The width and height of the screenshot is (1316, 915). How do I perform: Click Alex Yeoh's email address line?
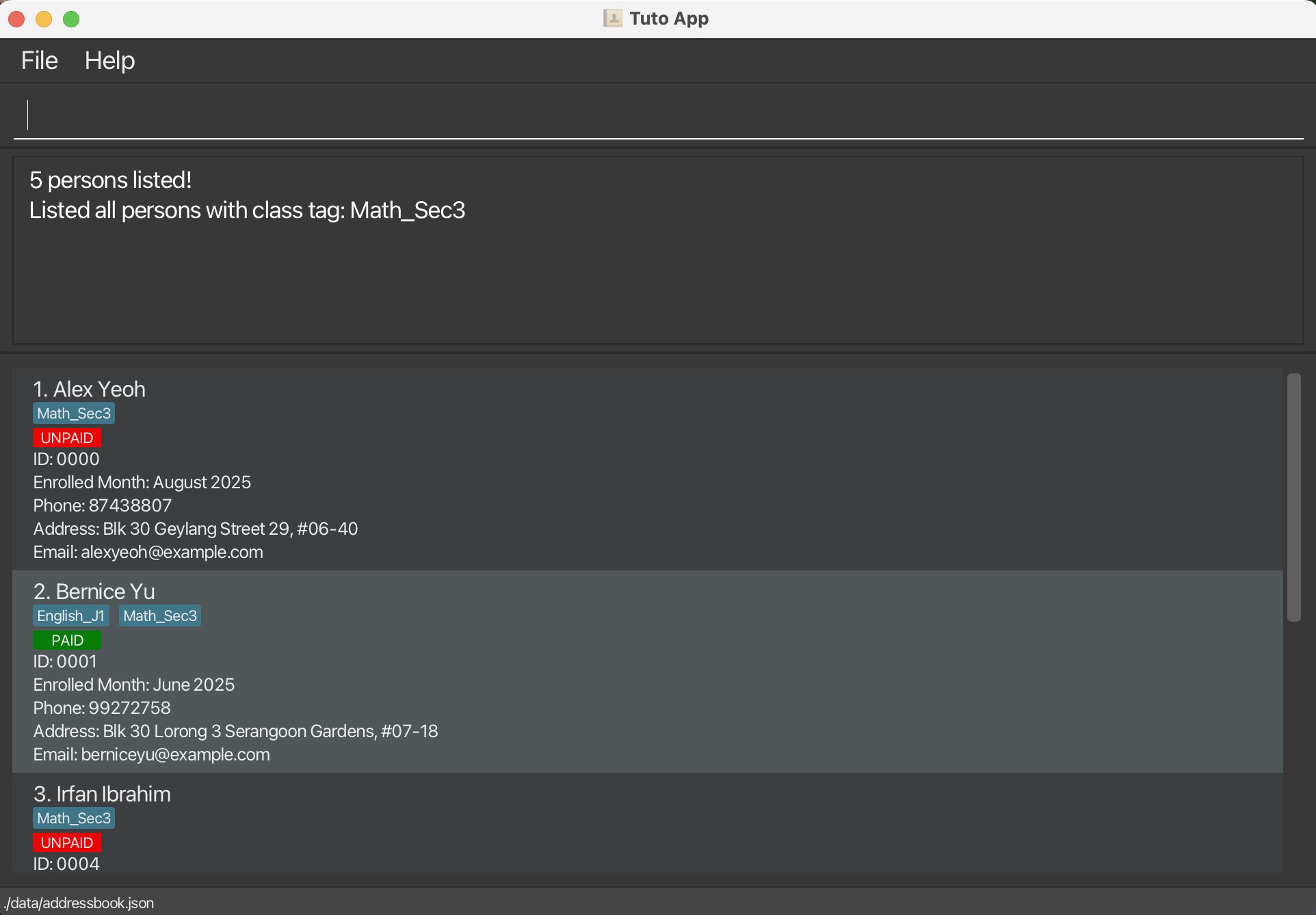(x=148, y=553)
